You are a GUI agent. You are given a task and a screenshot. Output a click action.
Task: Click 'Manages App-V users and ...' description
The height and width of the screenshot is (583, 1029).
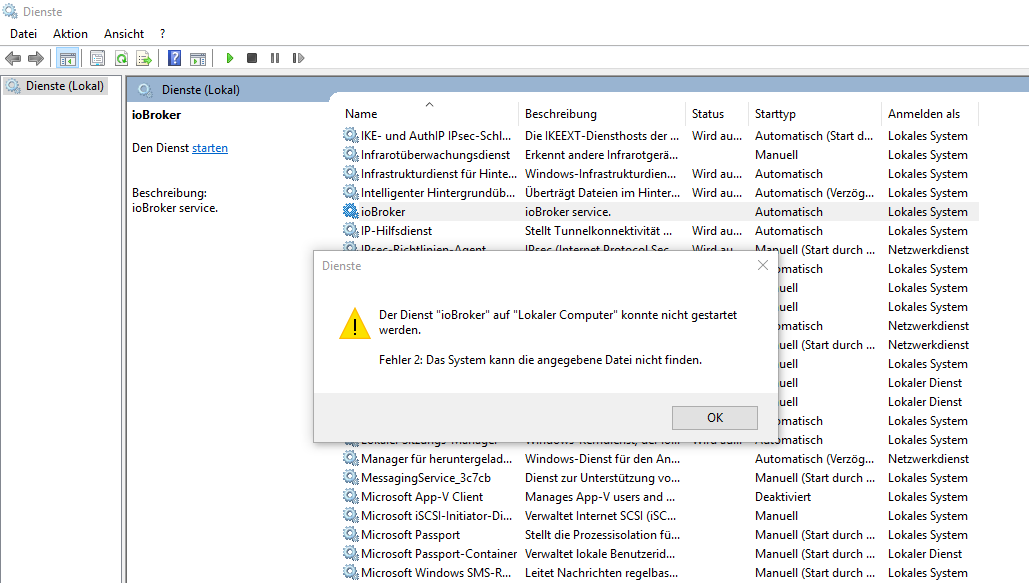600,496
